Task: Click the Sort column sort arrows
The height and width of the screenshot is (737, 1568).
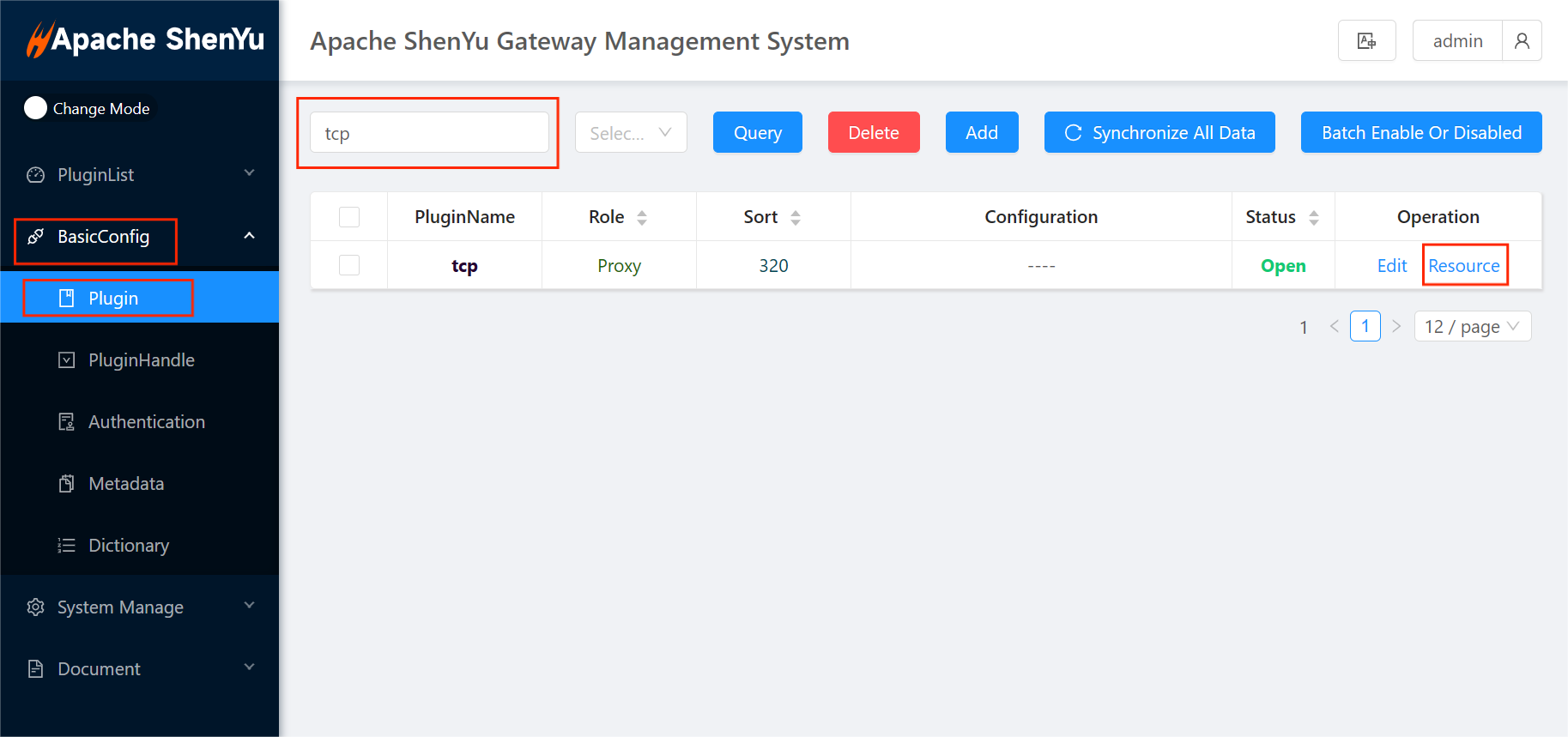Action: pos(796,218)
